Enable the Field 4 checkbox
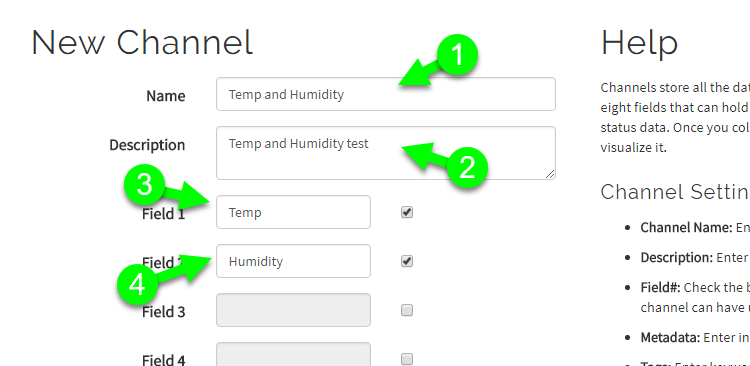 click(407, 359)
